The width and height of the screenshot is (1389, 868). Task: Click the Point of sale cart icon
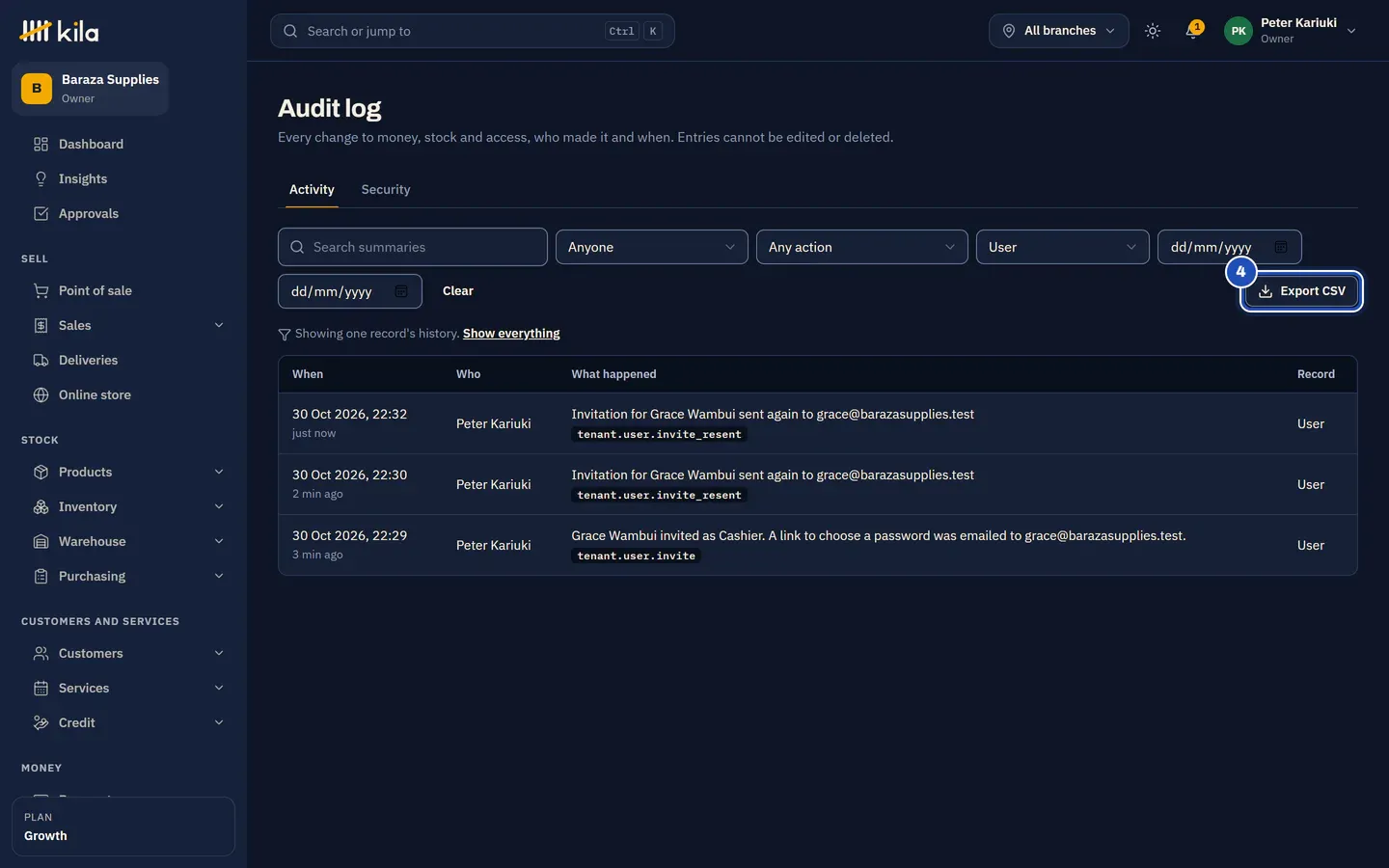pyautogui.click(x=41, y=291)
